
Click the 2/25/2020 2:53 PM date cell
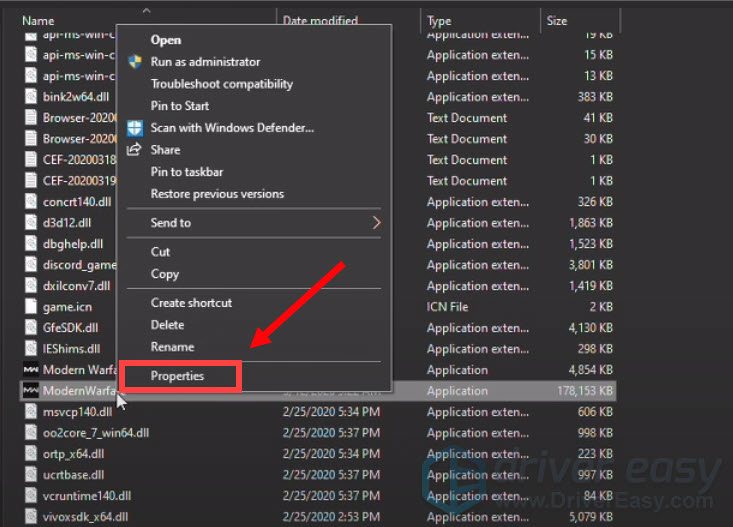point(331,517)
